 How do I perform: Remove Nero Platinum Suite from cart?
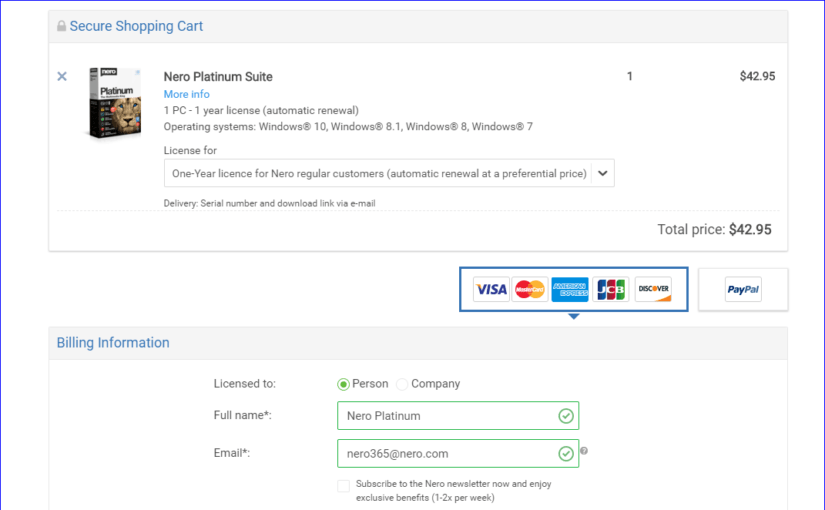coord(62,76)
